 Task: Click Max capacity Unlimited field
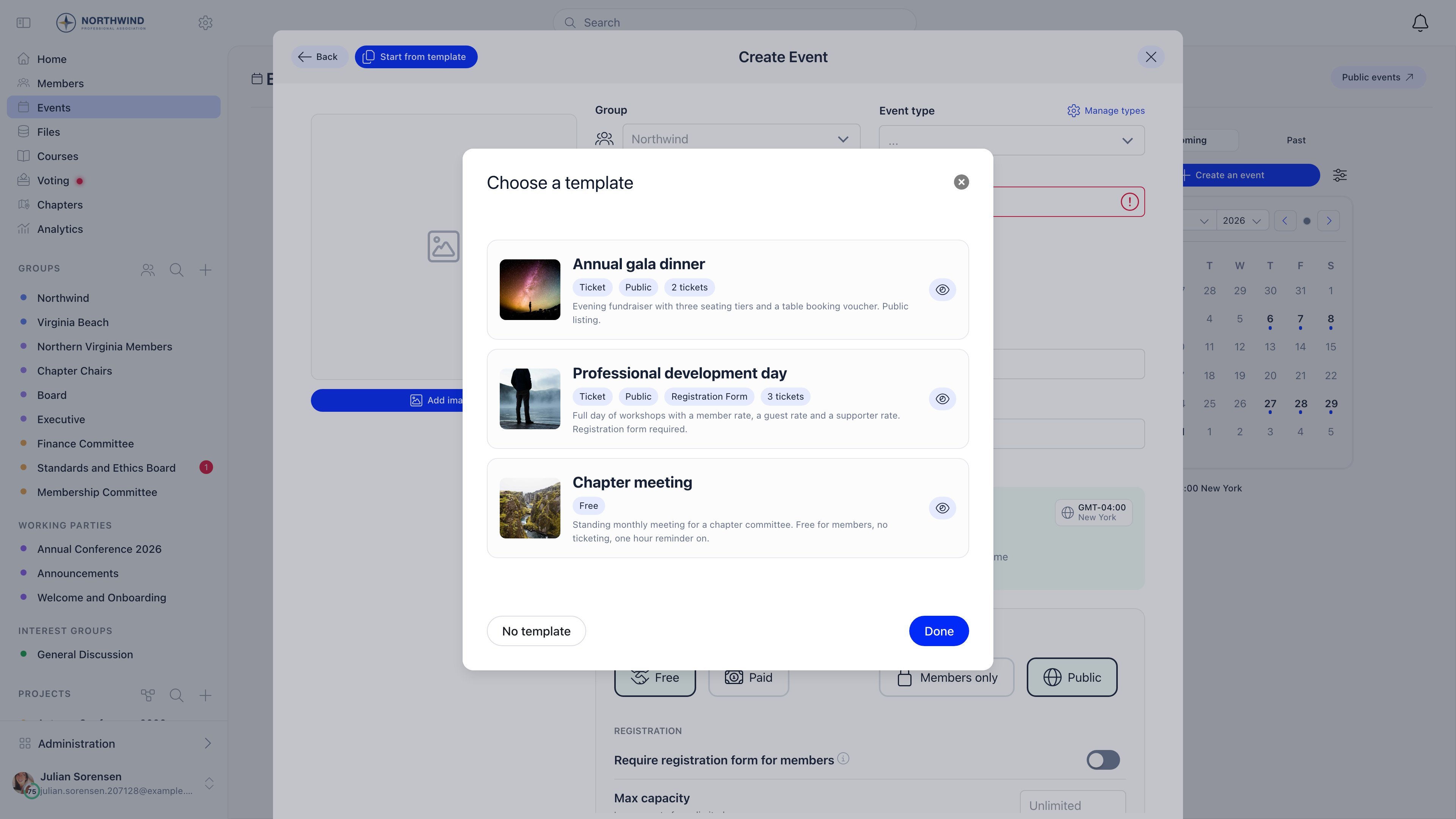click(1072, 804)
